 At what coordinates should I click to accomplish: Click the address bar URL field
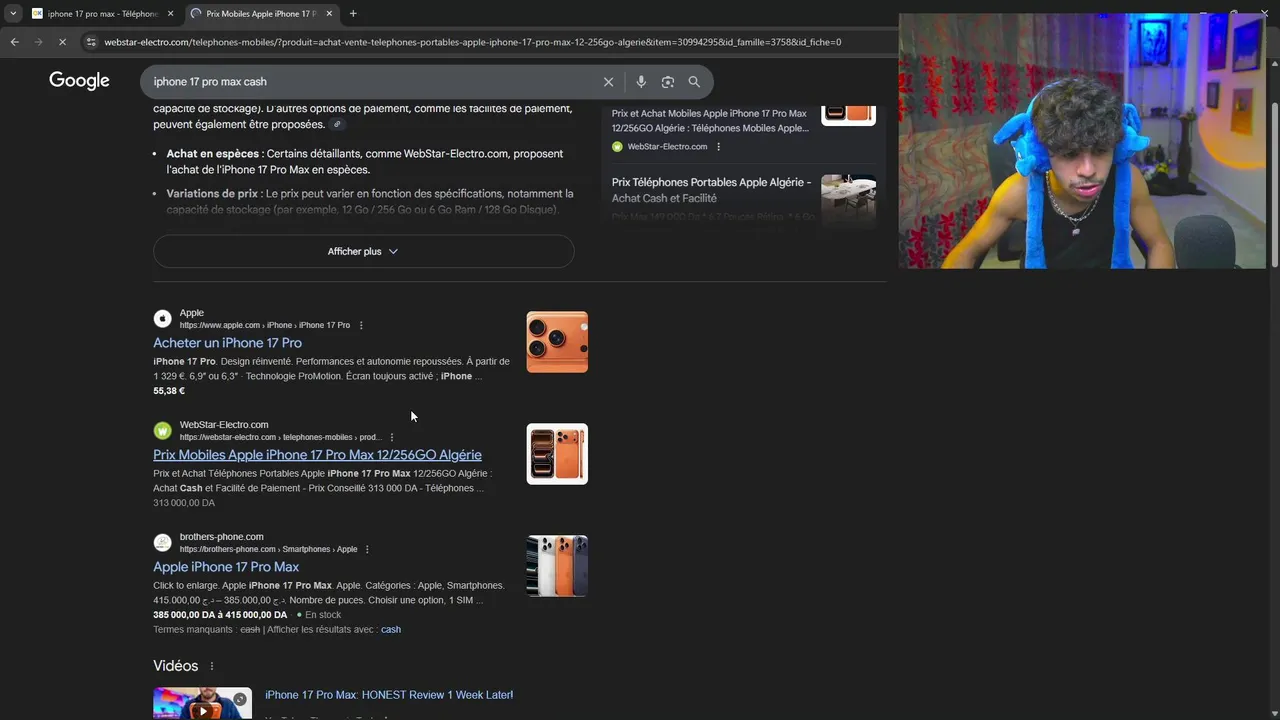tap(472, 42)
